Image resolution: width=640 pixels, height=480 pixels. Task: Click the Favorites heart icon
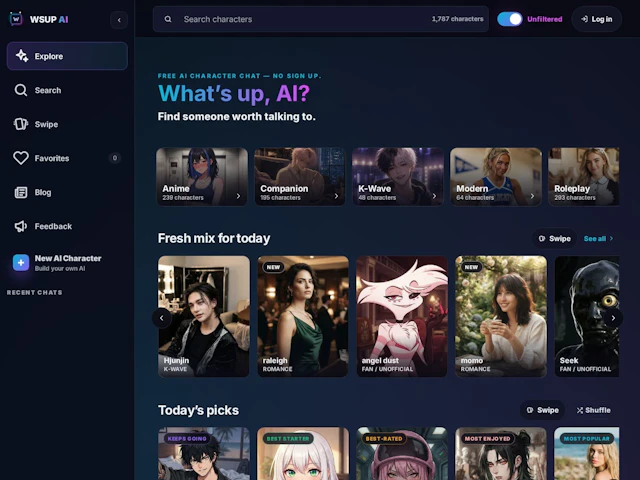coord(21,158)
